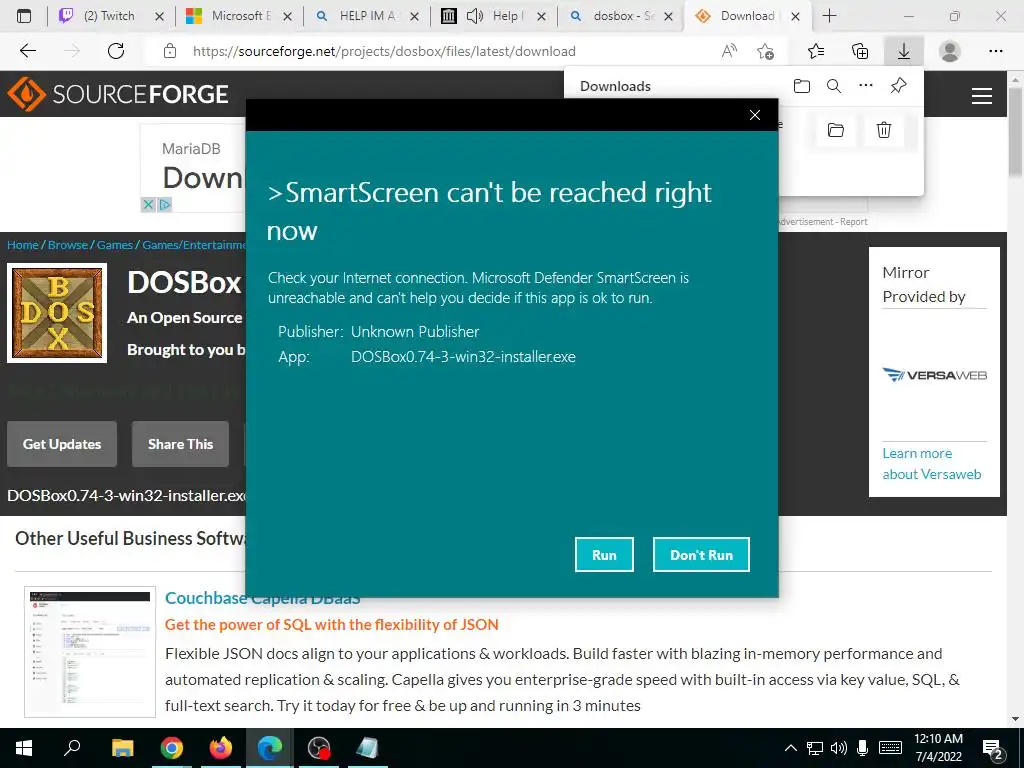Close the MariaDB ad via X icon

click(x=148, y=204)
